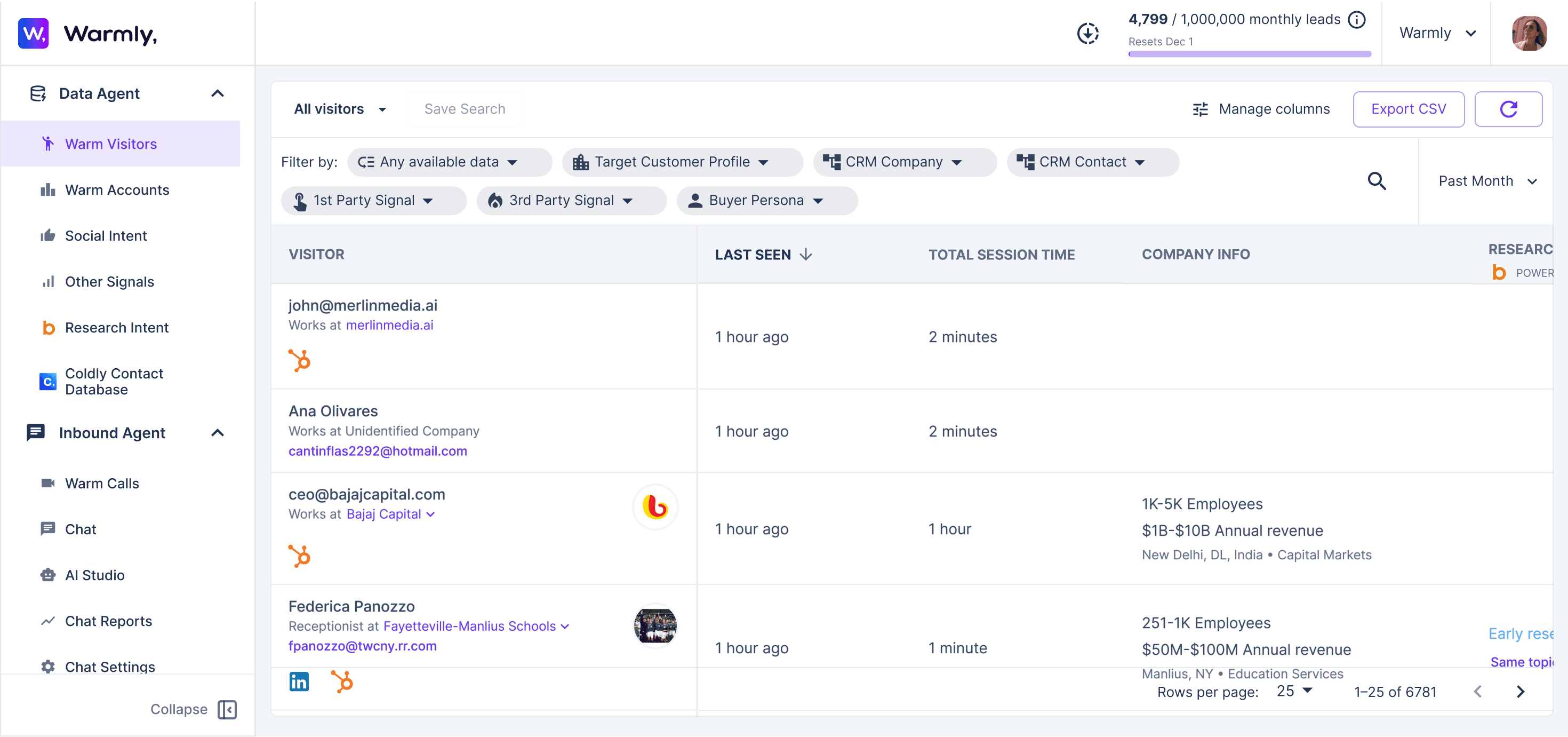
Task: Click the Save Search button
Action: point(465,109)
